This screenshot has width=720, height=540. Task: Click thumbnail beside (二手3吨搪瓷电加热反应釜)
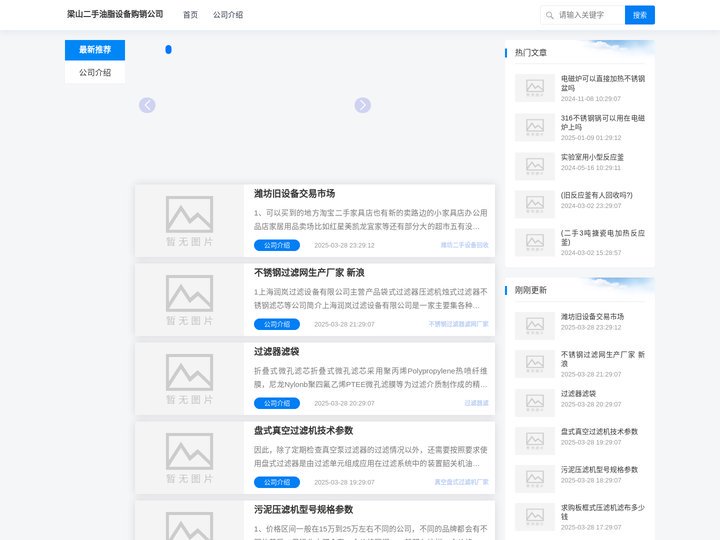(x=534, y=242)
